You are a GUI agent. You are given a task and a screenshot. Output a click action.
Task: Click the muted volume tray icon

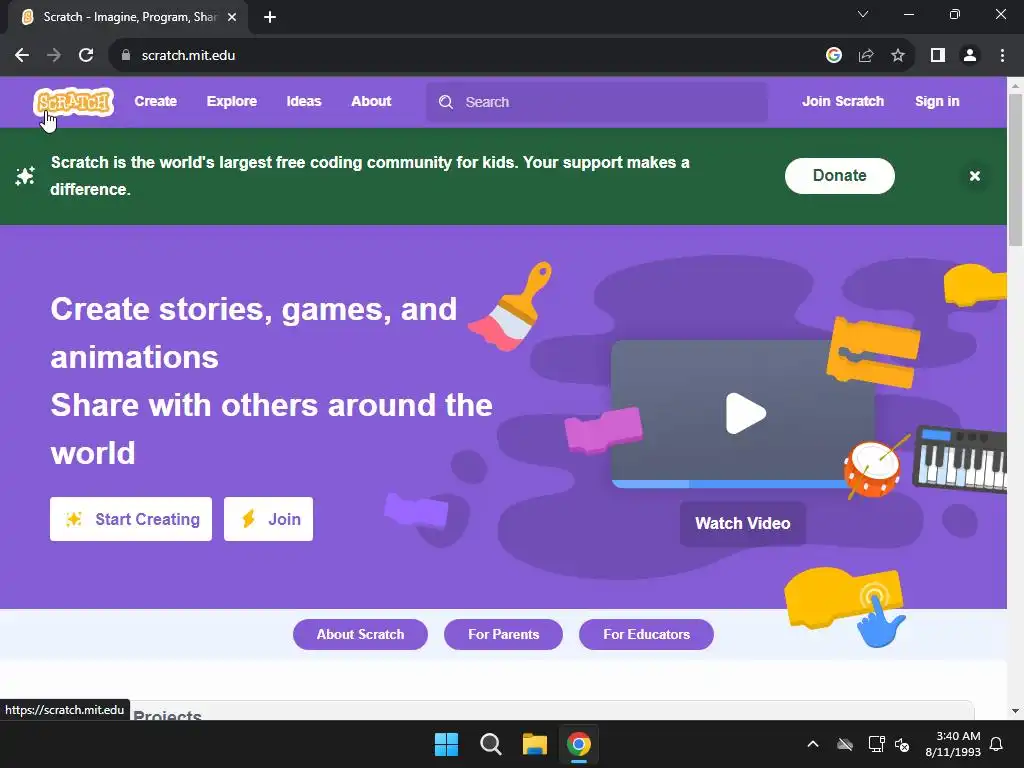point(903,744)
